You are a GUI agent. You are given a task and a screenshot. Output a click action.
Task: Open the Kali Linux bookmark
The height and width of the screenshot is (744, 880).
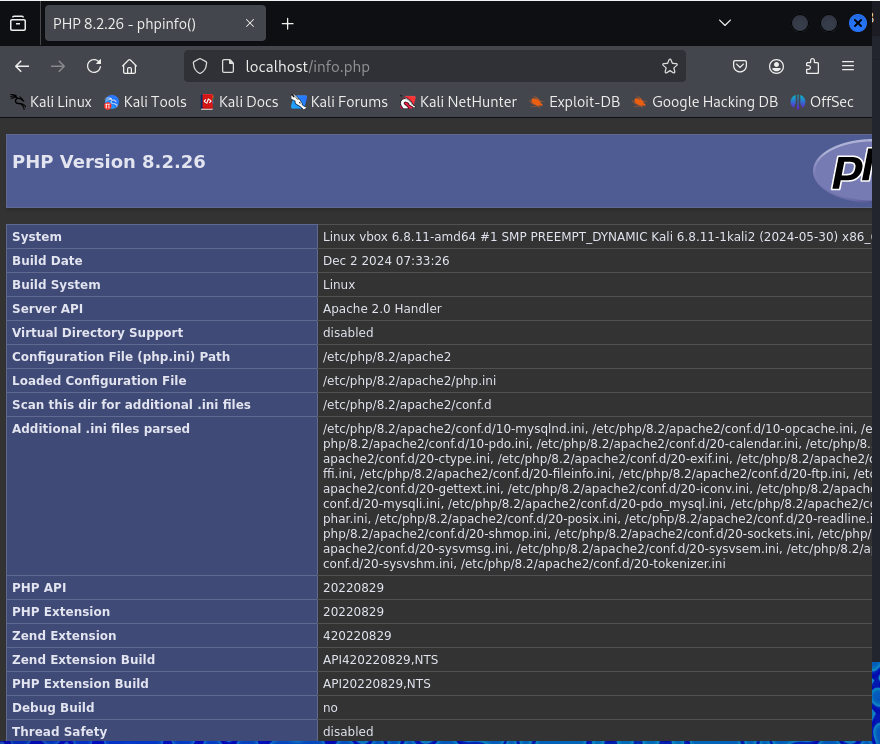(x=51, y=102)
